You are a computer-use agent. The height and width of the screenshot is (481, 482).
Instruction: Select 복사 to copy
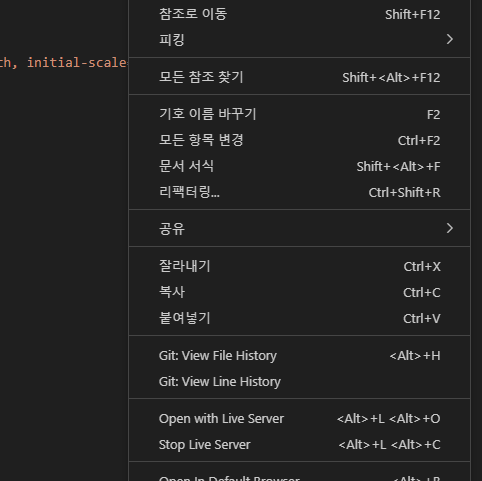tap(299, 292)
